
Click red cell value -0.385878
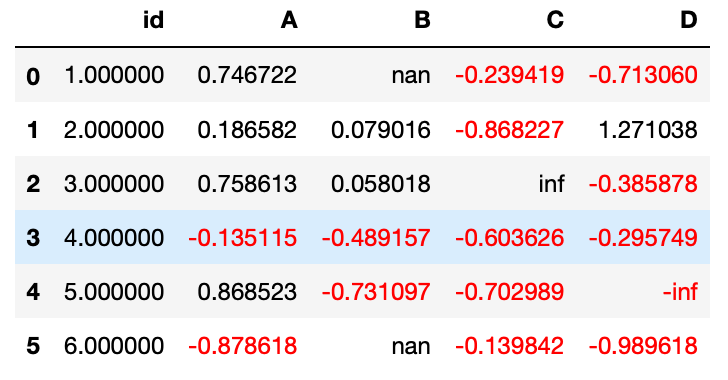643,183
